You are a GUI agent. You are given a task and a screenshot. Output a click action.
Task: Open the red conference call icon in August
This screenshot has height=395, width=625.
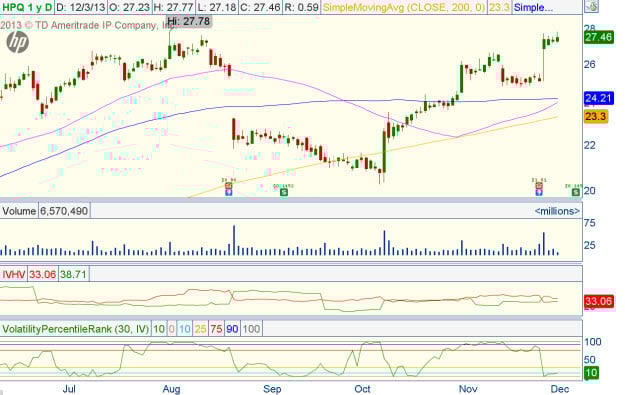coord(229,186)
